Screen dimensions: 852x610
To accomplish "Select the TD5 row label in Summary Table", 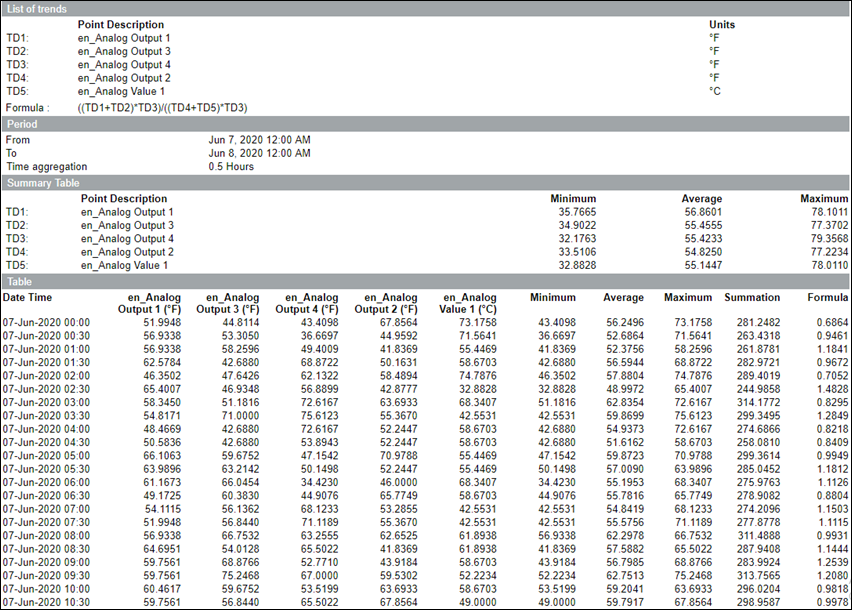I will tap(17, 265).
